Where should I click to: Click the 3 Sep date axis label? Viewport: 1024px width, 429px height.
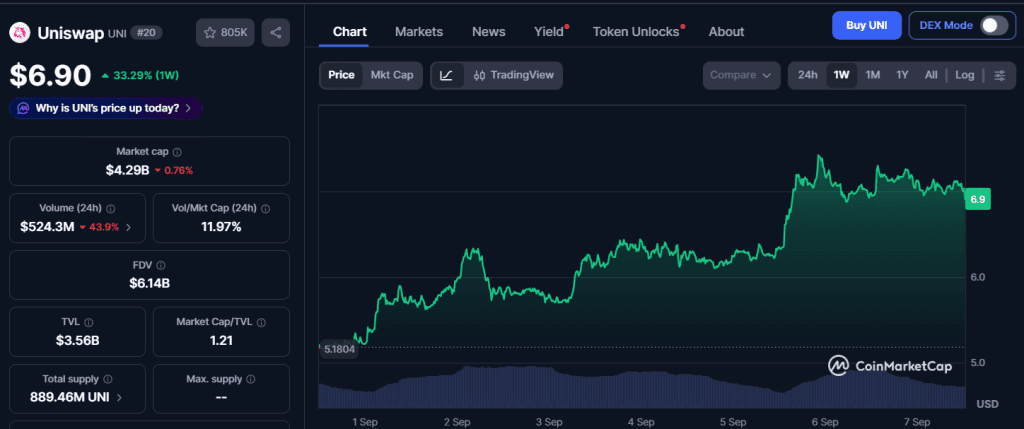(x=549, y=422)
